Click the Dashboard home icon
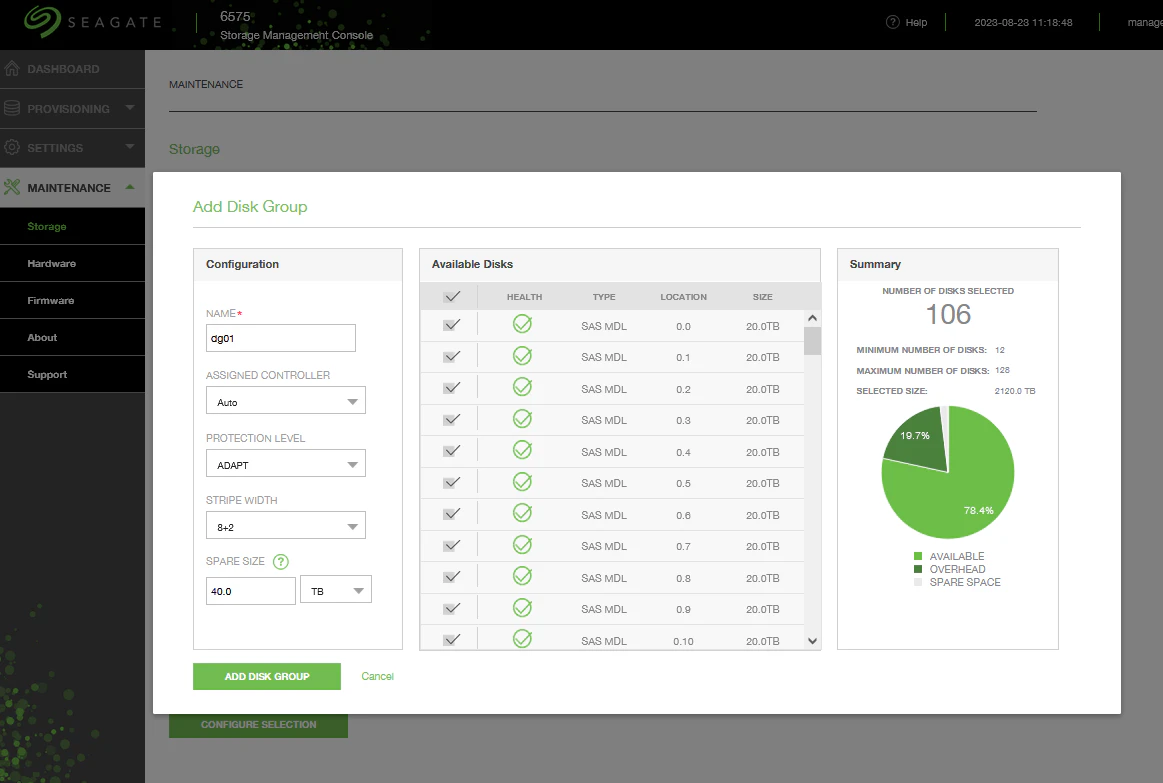1163x783 pixels. [12, 69]
